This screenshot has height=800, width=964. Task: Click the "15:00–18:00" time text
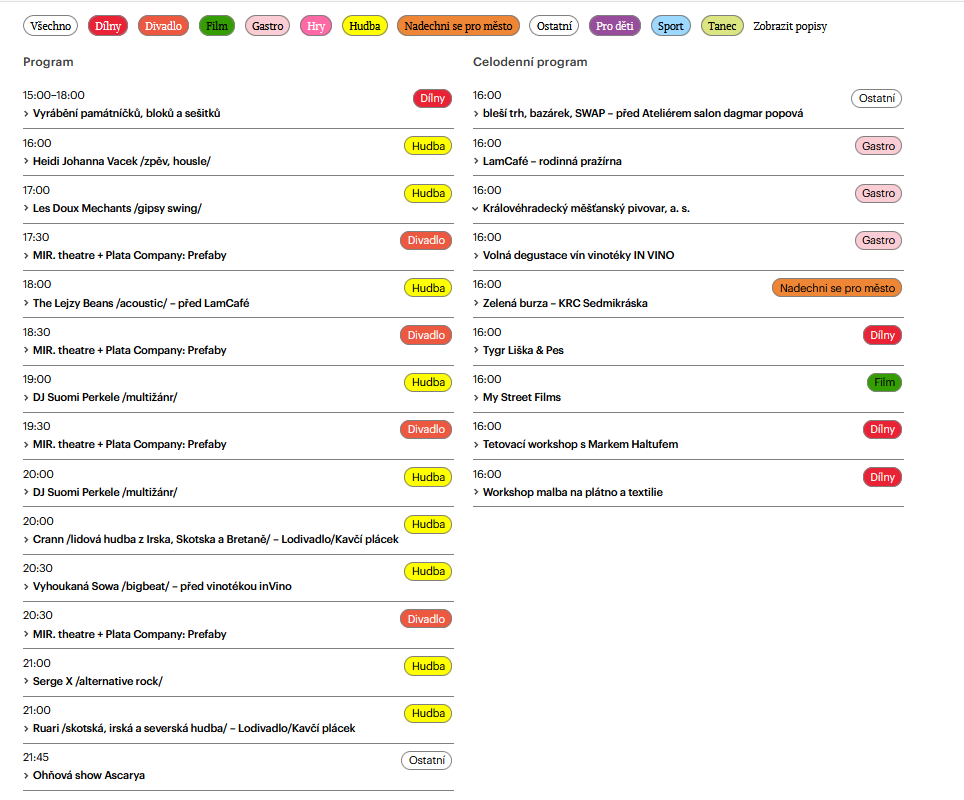coord(53,95)
